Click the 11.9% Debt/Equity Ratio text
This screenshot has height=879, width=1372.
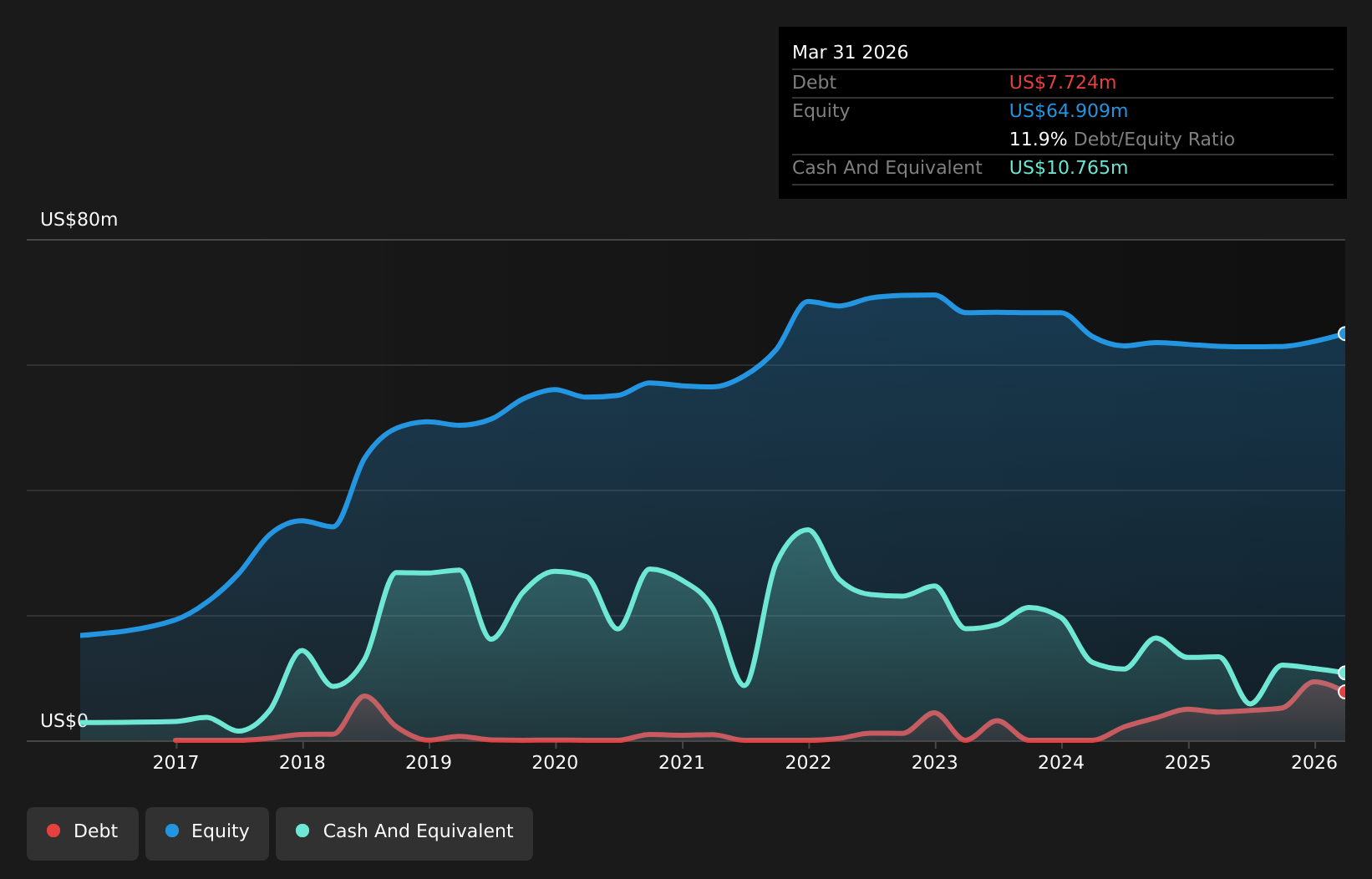point(1122,140)
